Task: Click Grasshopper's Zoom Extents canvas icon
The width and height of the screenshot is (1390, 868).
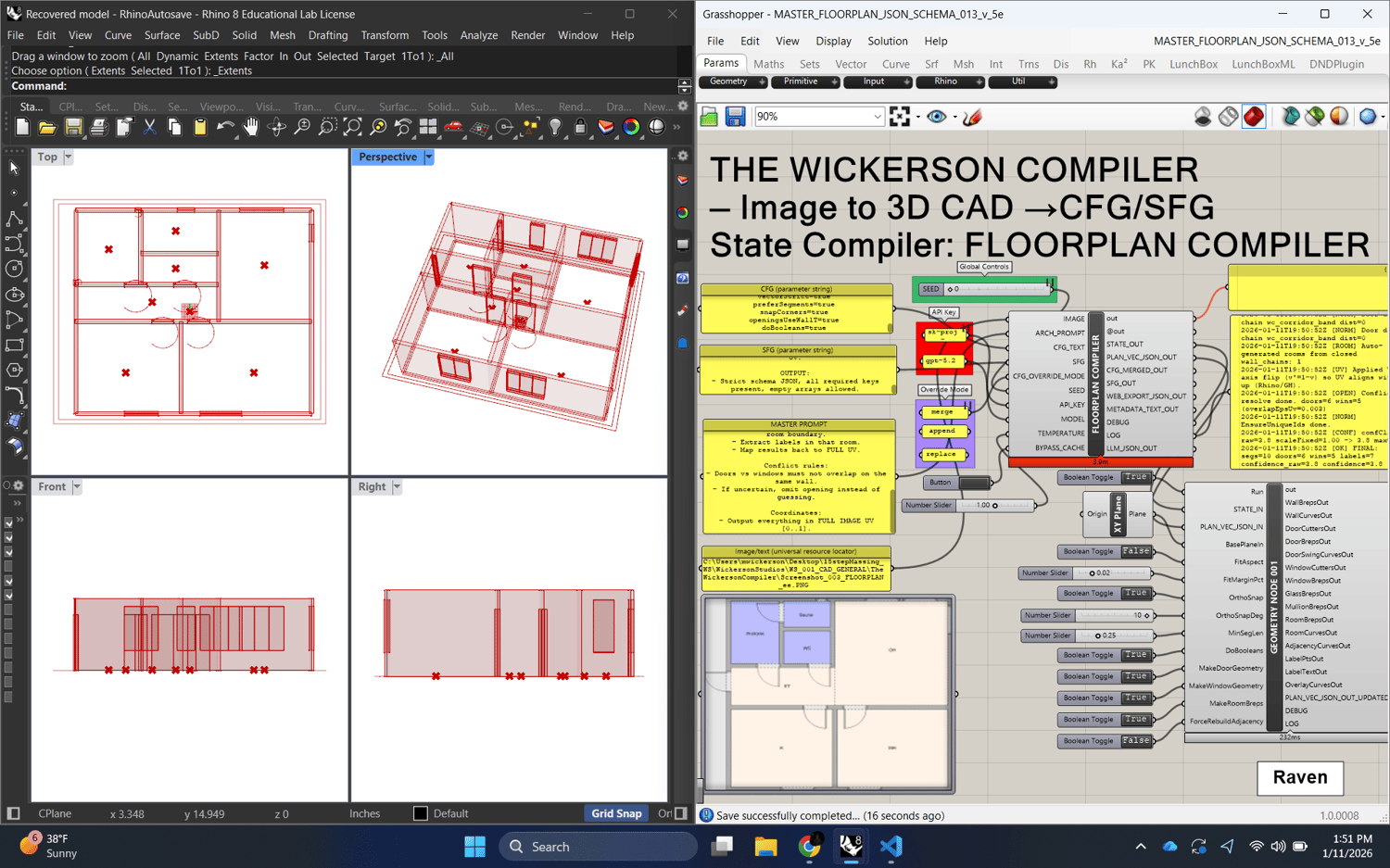Action: (x=900, y=117)
